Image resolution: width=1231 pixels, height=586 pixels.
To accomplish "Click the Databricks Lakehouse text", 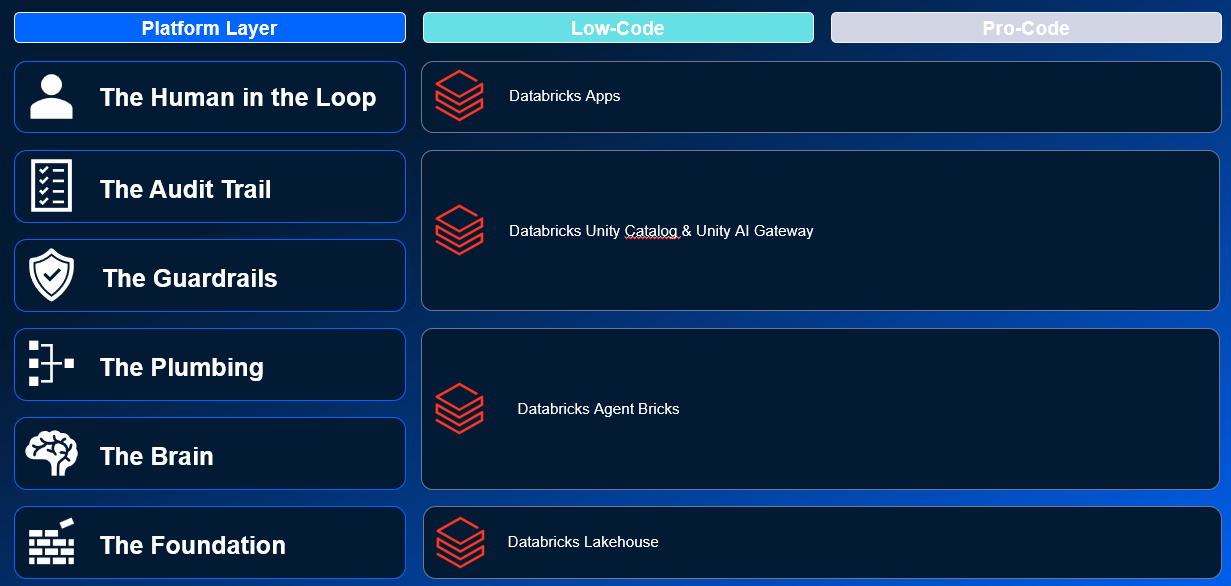I will (583, 542).
